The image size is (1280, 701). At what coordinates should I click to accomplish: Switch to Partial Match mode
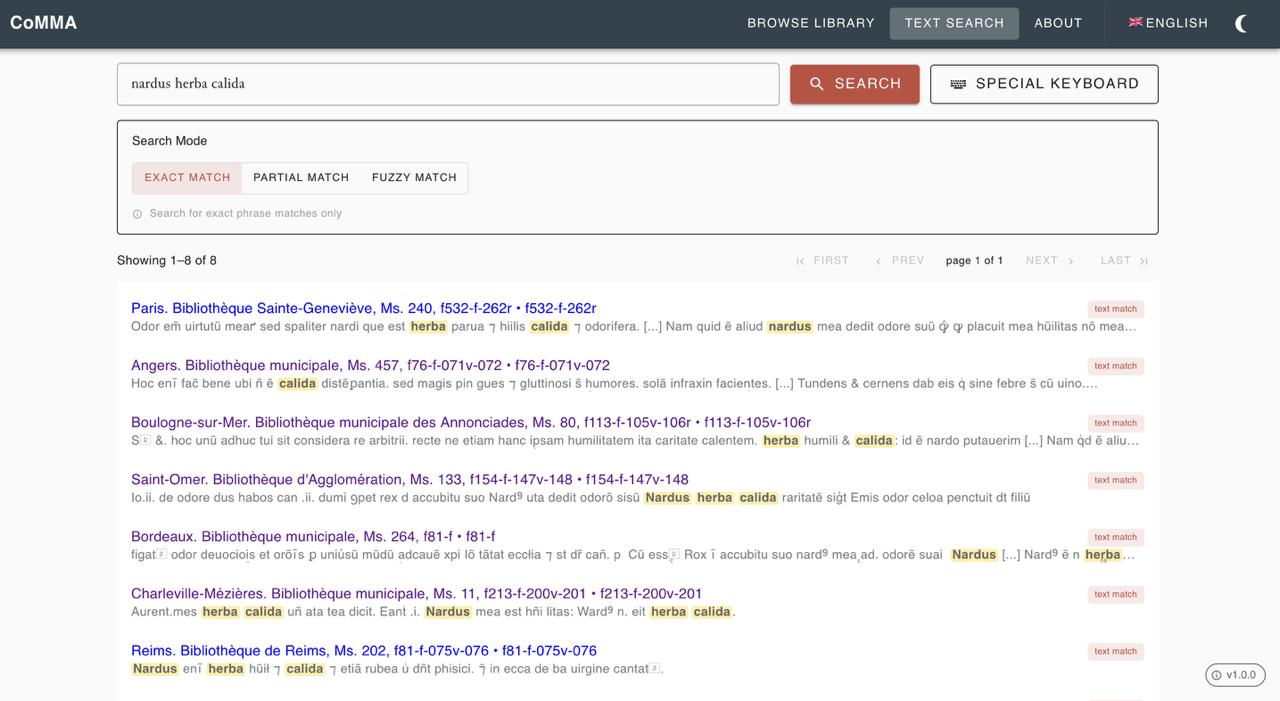click(301, 178)
